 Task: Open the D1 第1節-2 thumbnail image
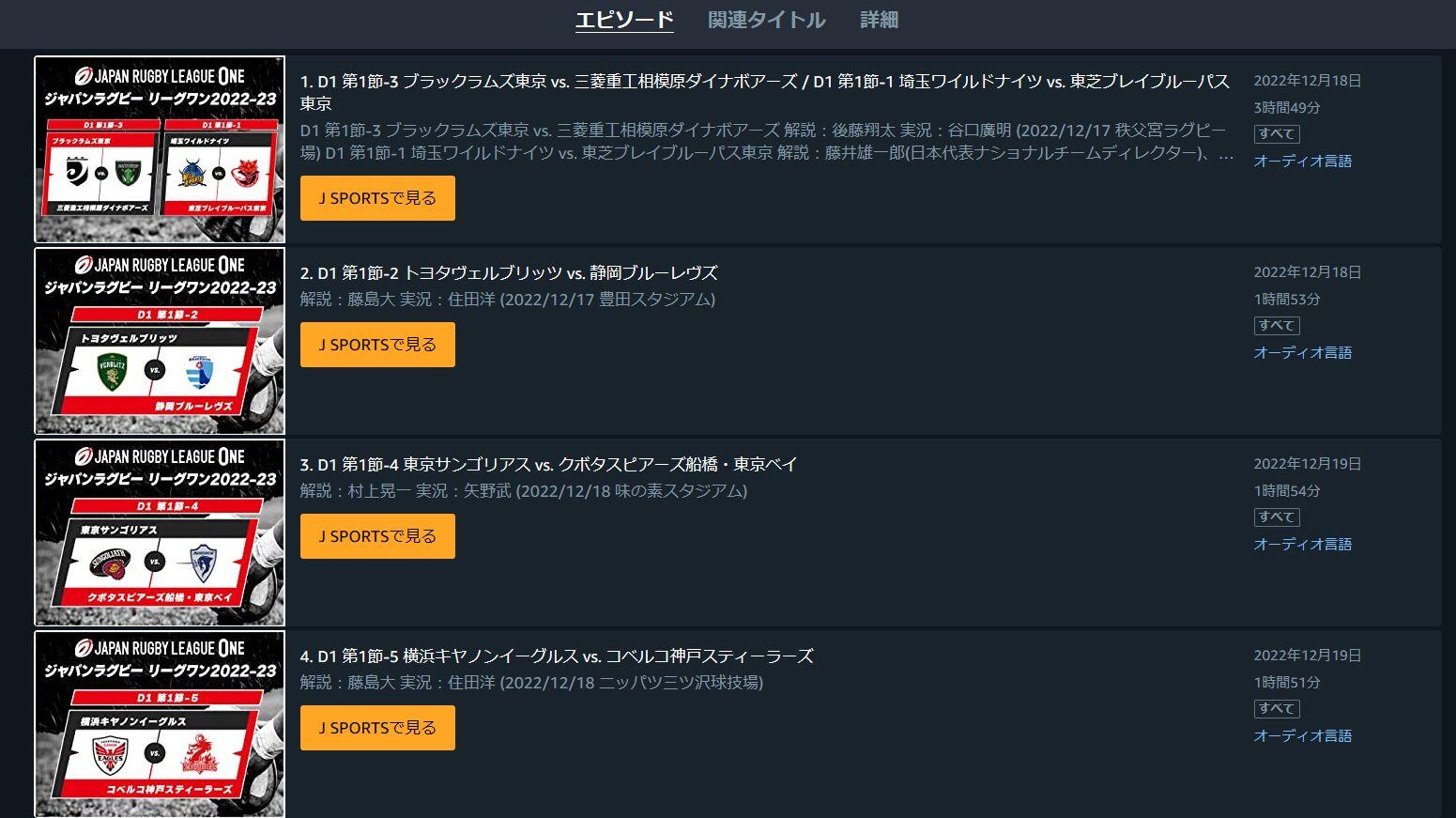(x=160, y=341)
